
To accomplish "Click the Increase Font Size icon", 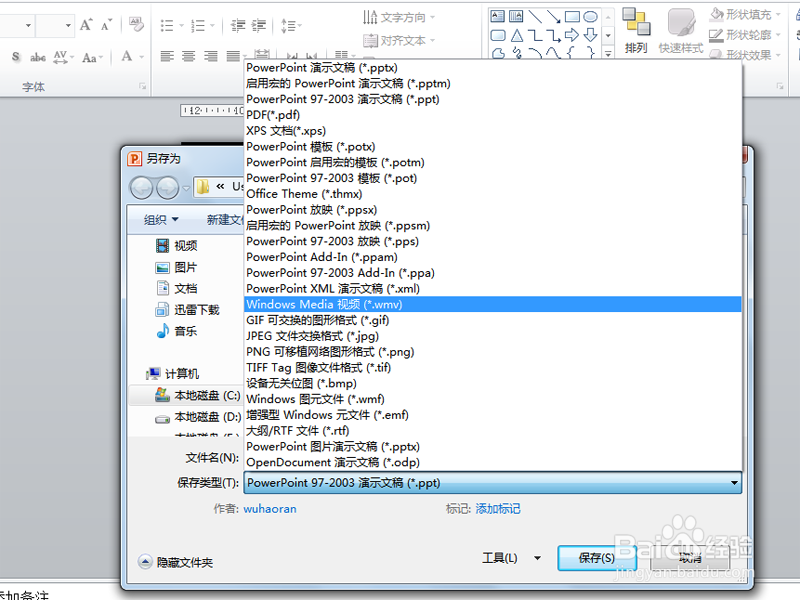I will pos(86,24).
